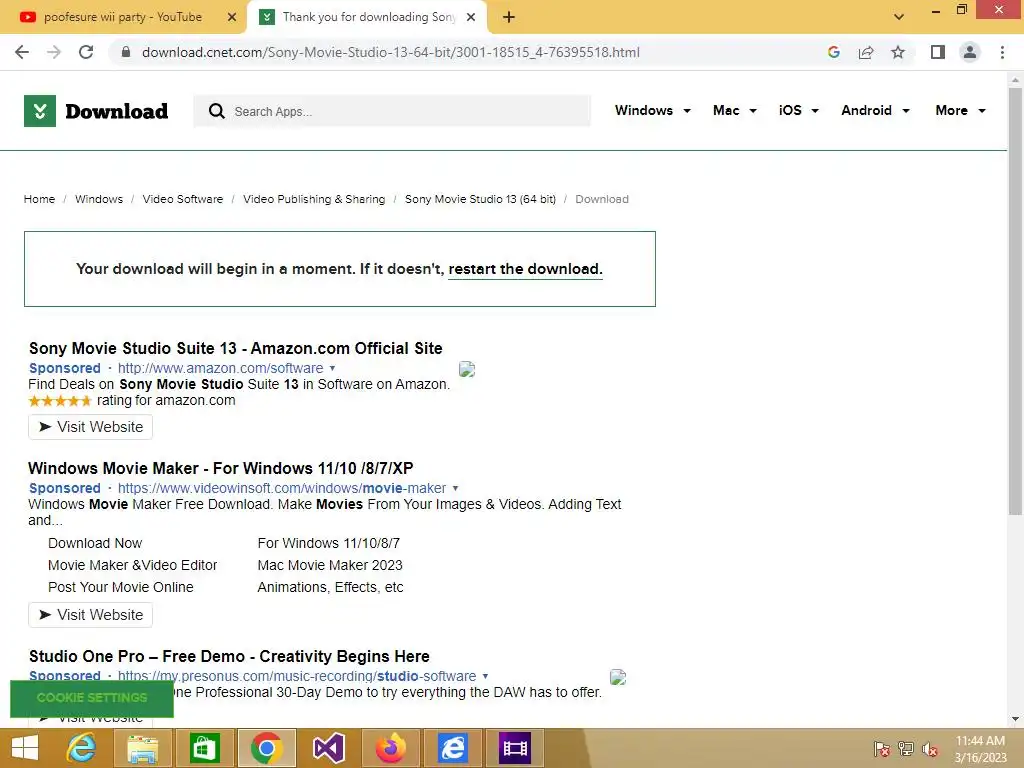Expand the videowinsoft ad URL arrow

pos(455,488)
